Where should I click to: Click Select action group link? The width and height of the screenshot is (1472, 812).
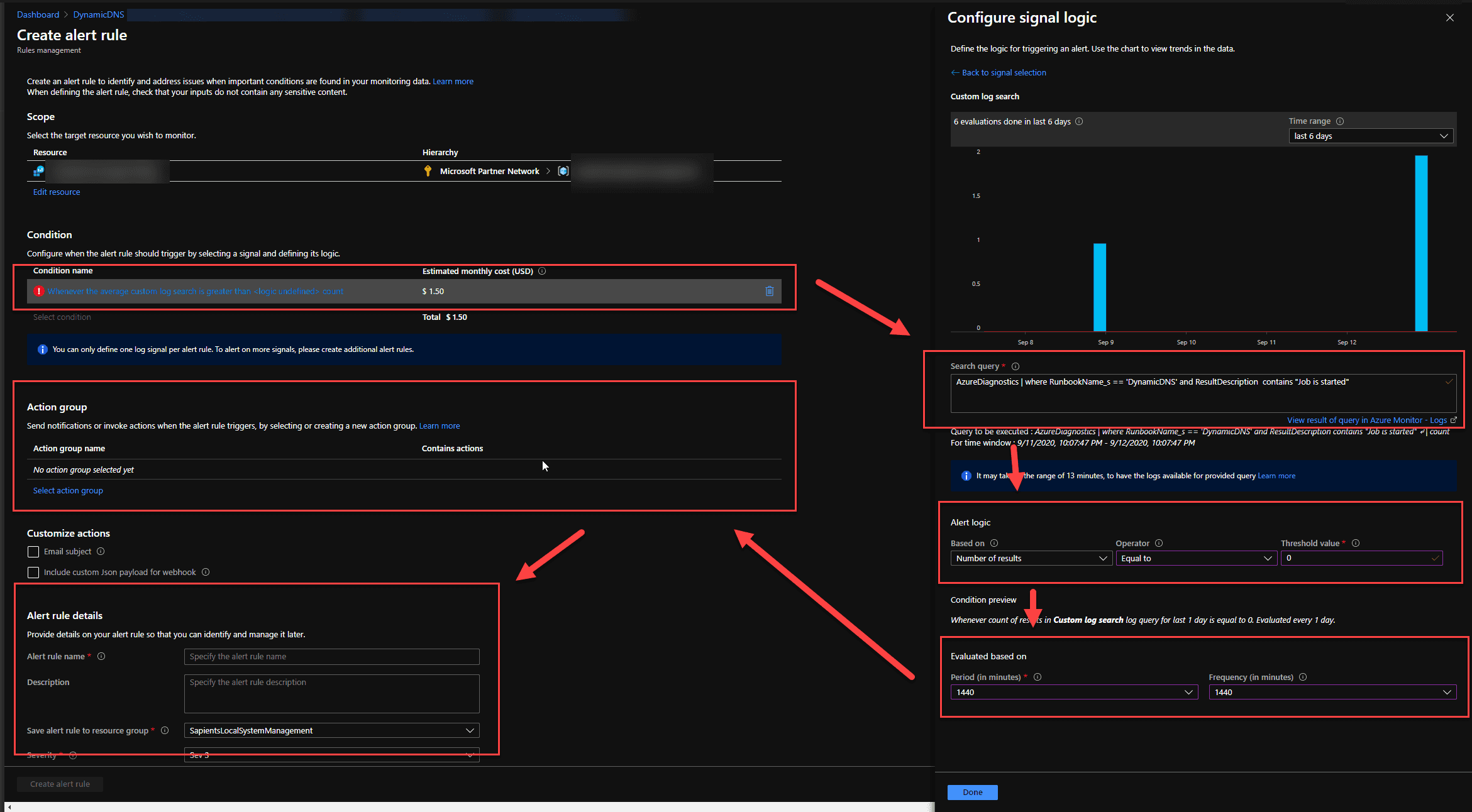68,490
